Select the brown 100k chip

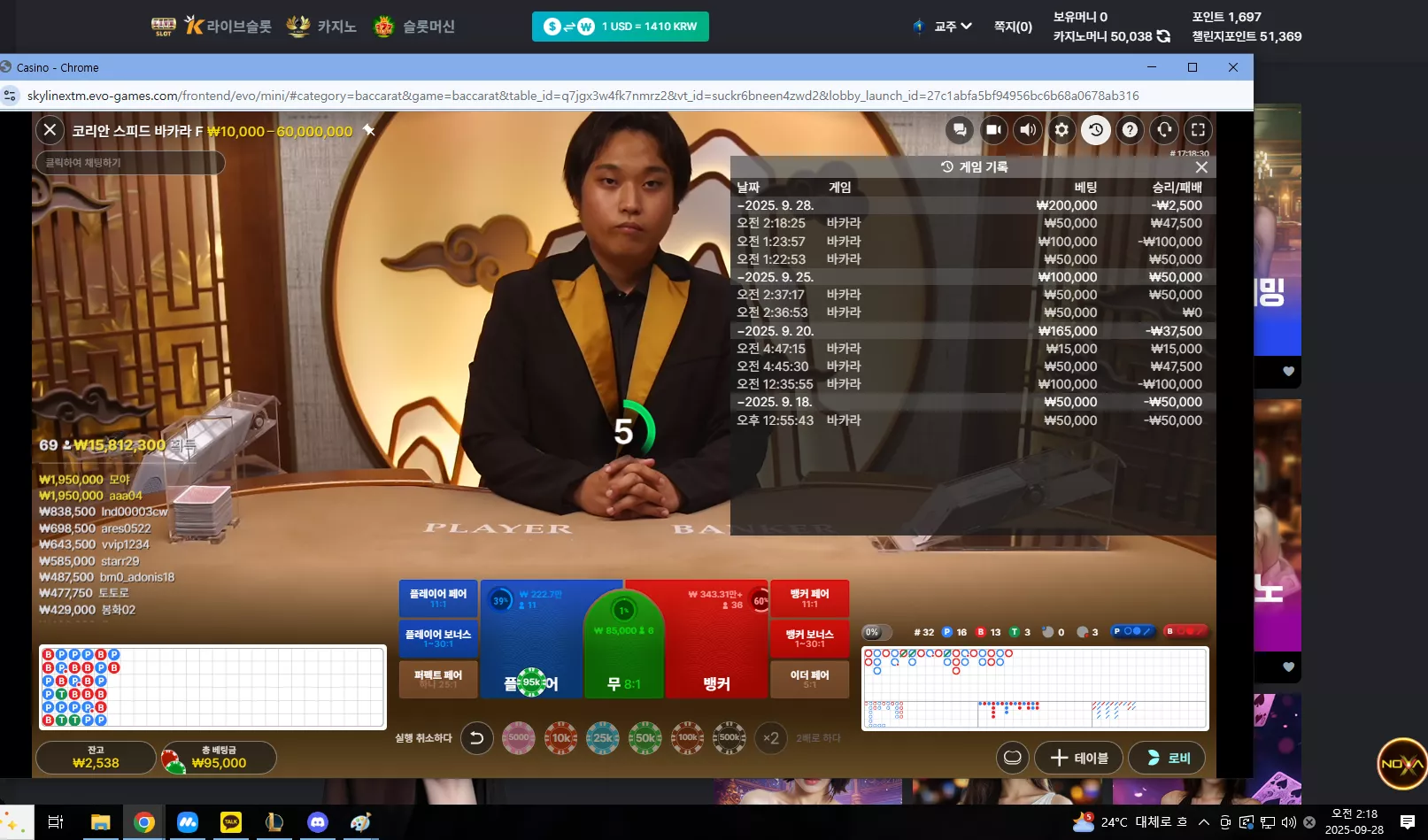tap(688, 738)
